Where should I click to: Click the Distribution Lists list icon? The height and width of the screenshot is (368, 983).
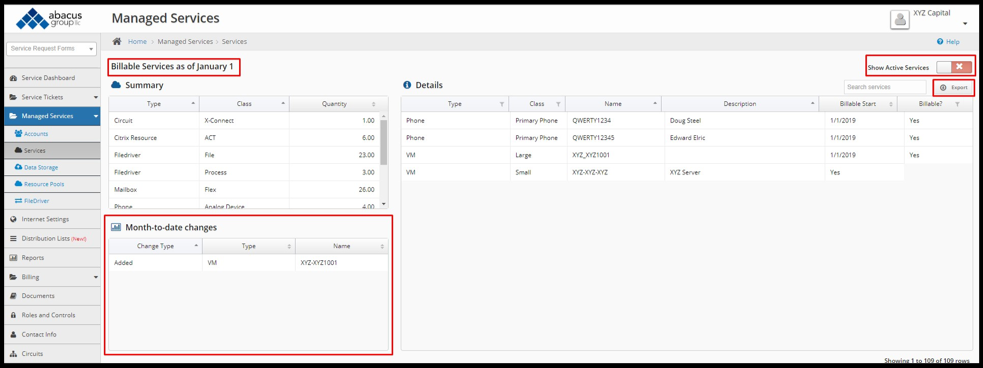[13, 239]
